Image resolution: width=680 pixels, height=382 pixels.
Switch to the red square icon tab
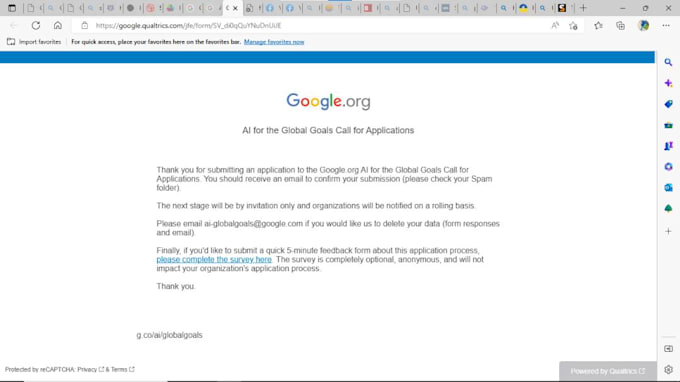pos(368,8)
